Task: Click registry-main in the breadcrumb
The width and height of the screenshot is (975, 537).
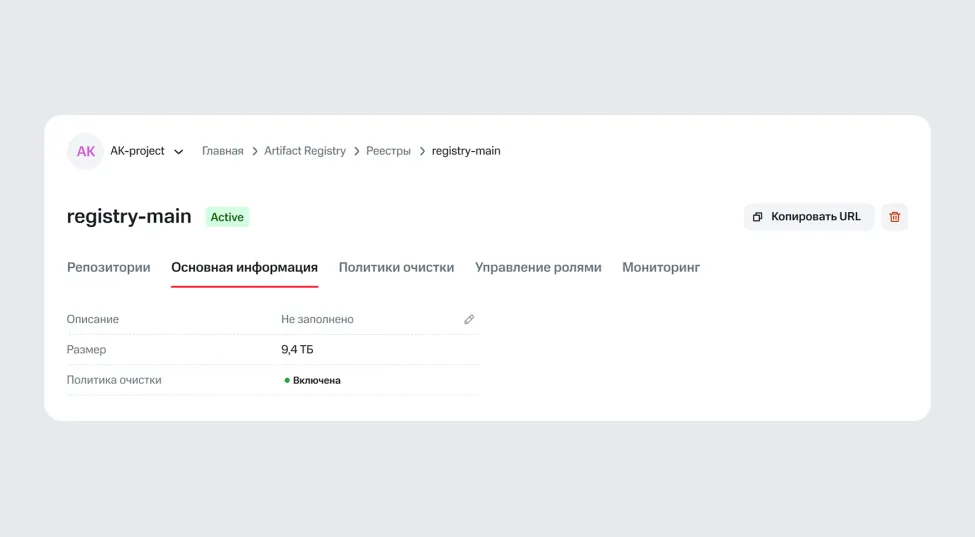Action: point(466,151)
